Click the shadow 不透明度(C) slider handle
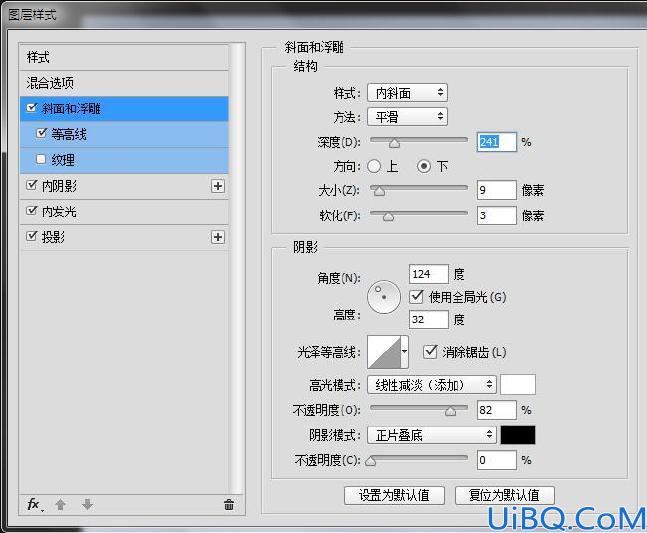The height and width of the screenshot is (533, 647). pyautogui.click(x=371, y=461)
